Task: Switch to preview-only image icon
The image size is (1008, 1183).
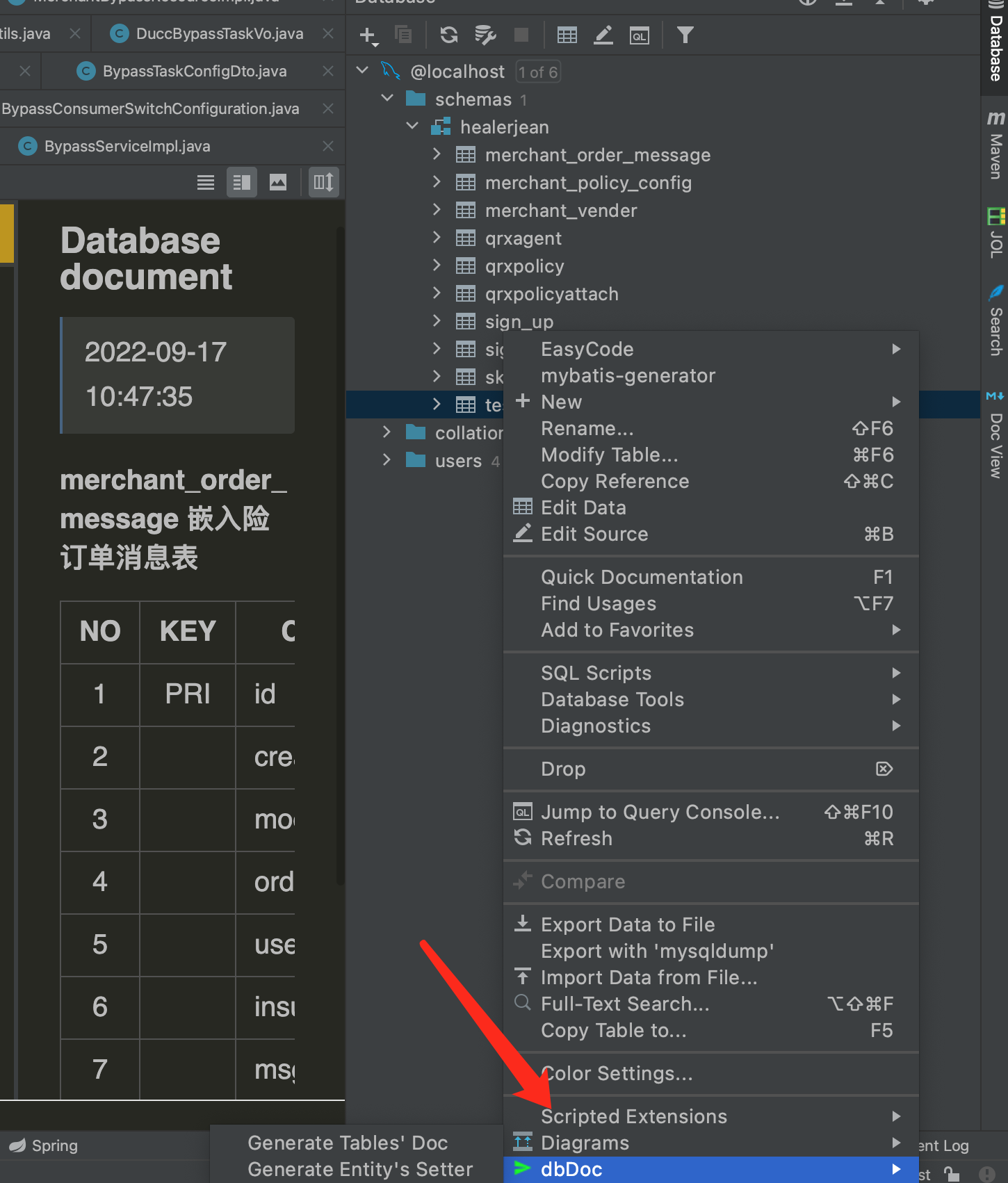Action: (278, 182)
